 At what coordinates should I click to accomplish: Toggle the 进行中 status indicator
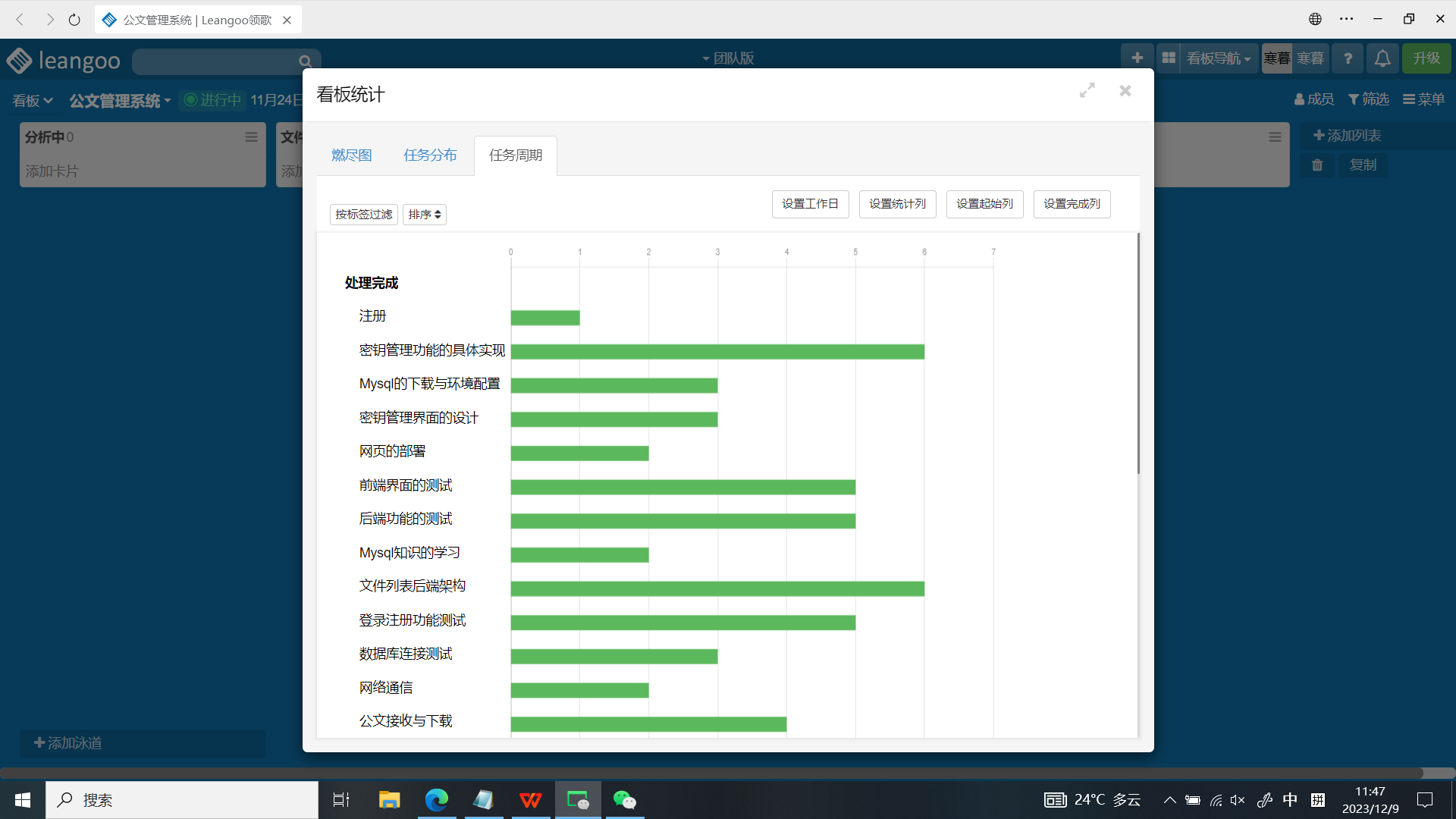point(212,100)
